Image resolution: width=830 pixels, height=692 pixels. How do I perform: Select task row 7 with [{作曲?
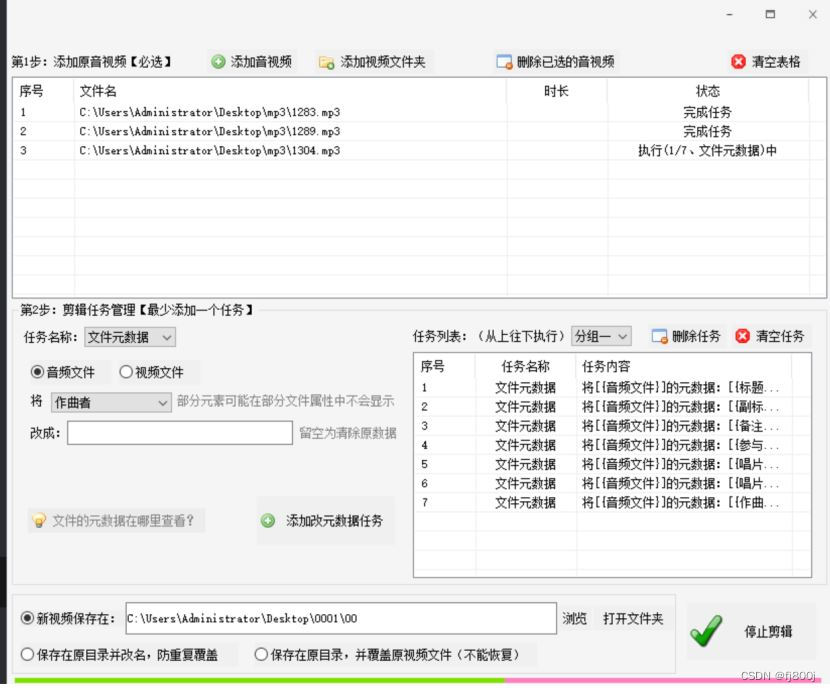[612, 502]
